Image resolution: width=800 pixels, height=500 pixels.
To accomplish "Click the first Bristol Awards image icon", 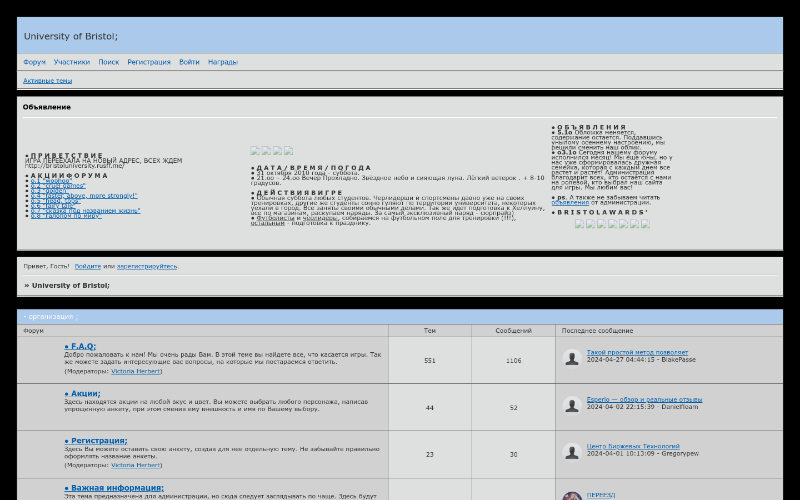I will [580, 224].
